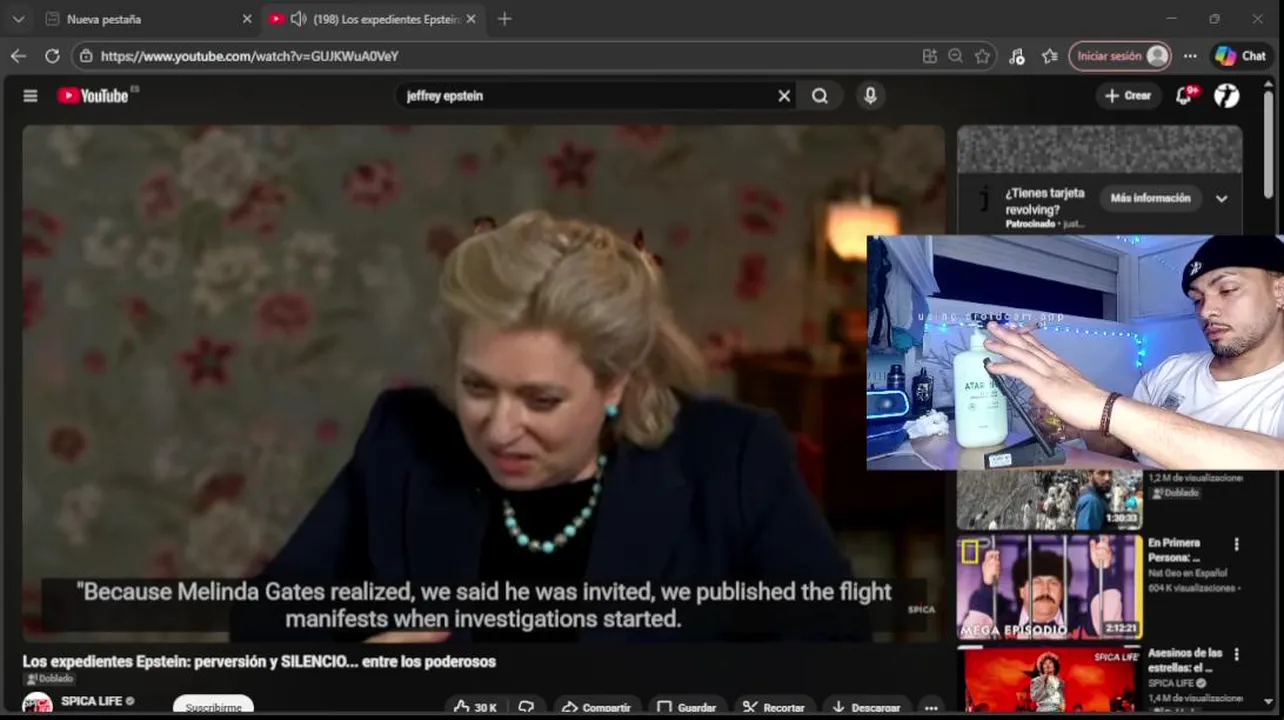Image resolution: width=1284 pixels, height=720 pixels.
Task: Open the YouTube hamburger guide menu
Action: tap(30, 96)
